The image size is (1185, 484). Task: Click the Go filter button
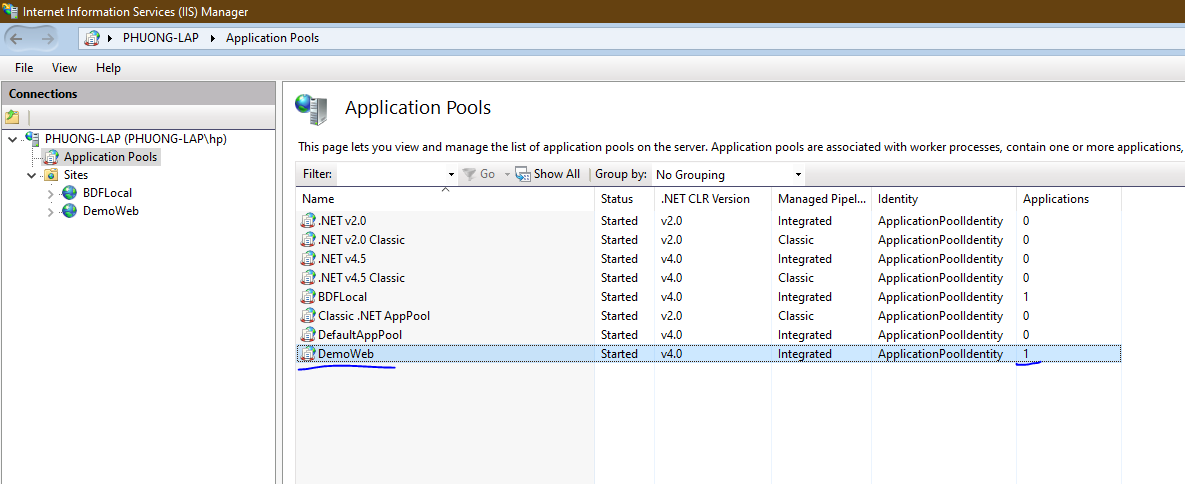(x=479, y=174)
